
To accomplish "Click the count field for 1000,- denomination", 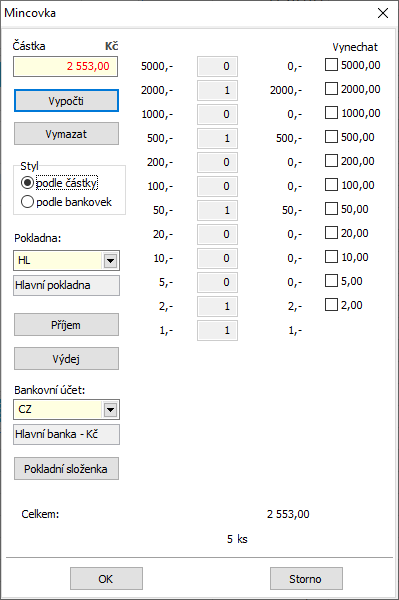I will pos(217,114).
